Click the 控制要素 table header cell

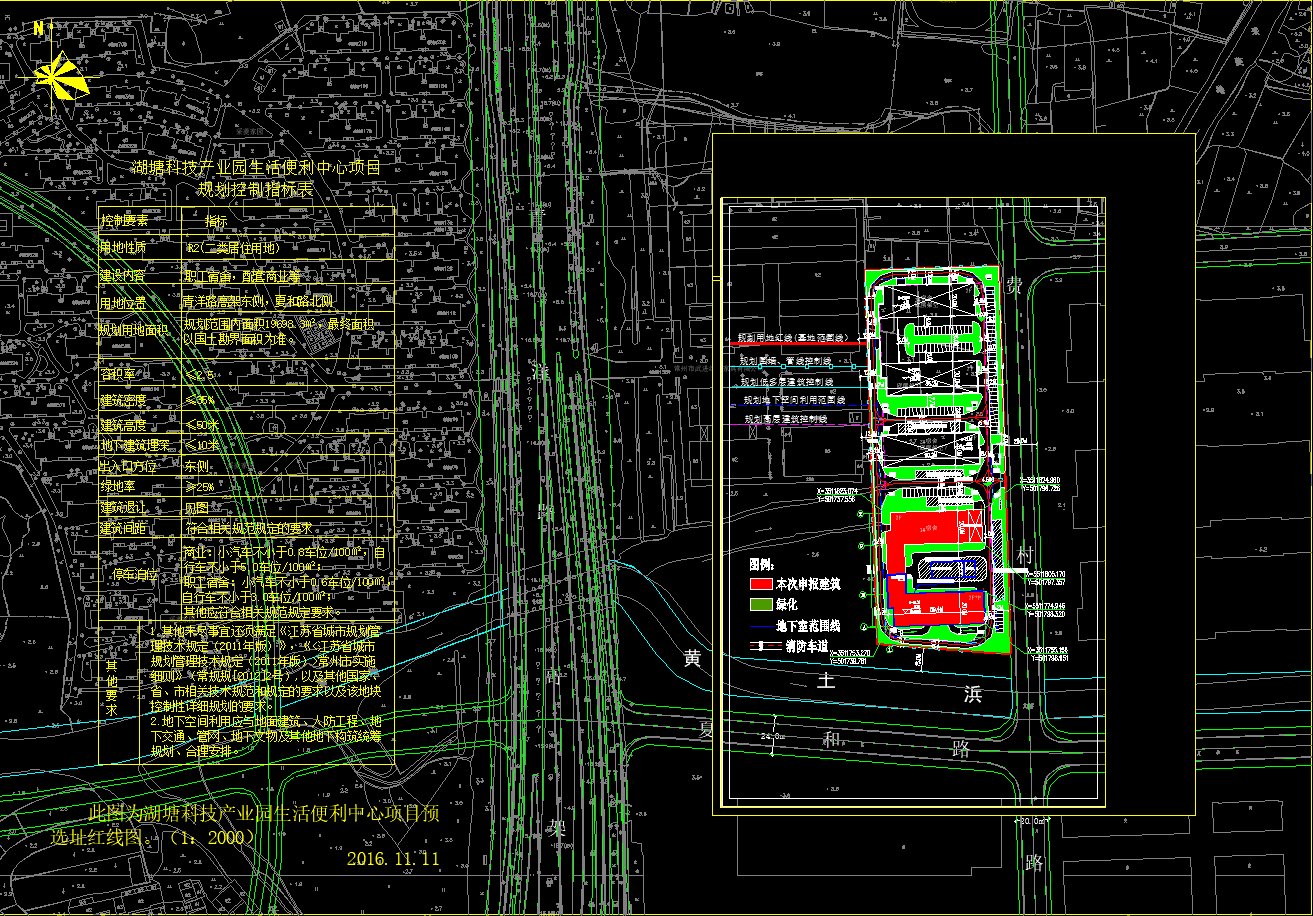pos(123,220)
